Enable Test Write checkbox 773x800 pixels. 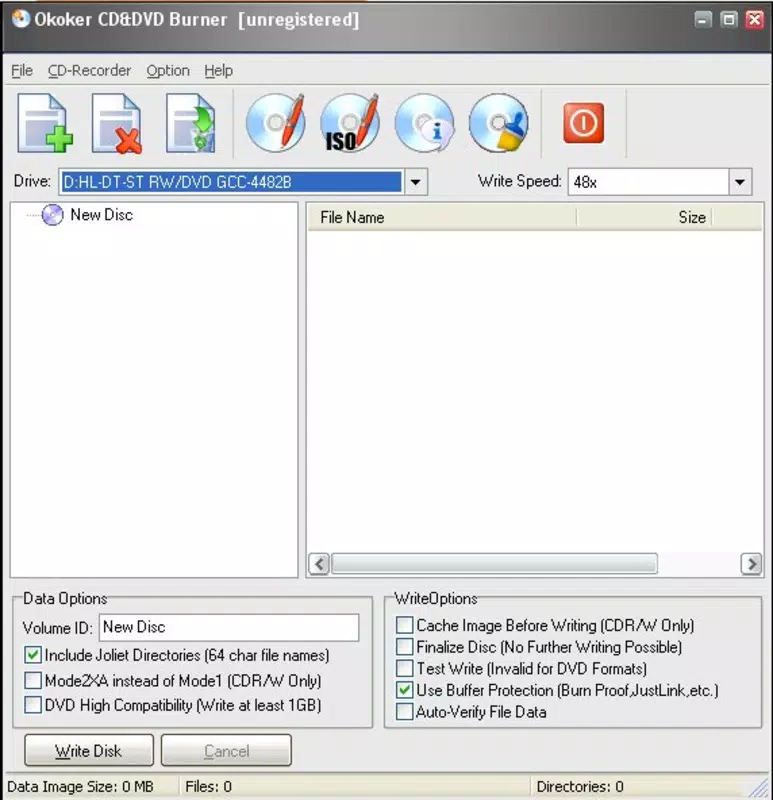405,668
